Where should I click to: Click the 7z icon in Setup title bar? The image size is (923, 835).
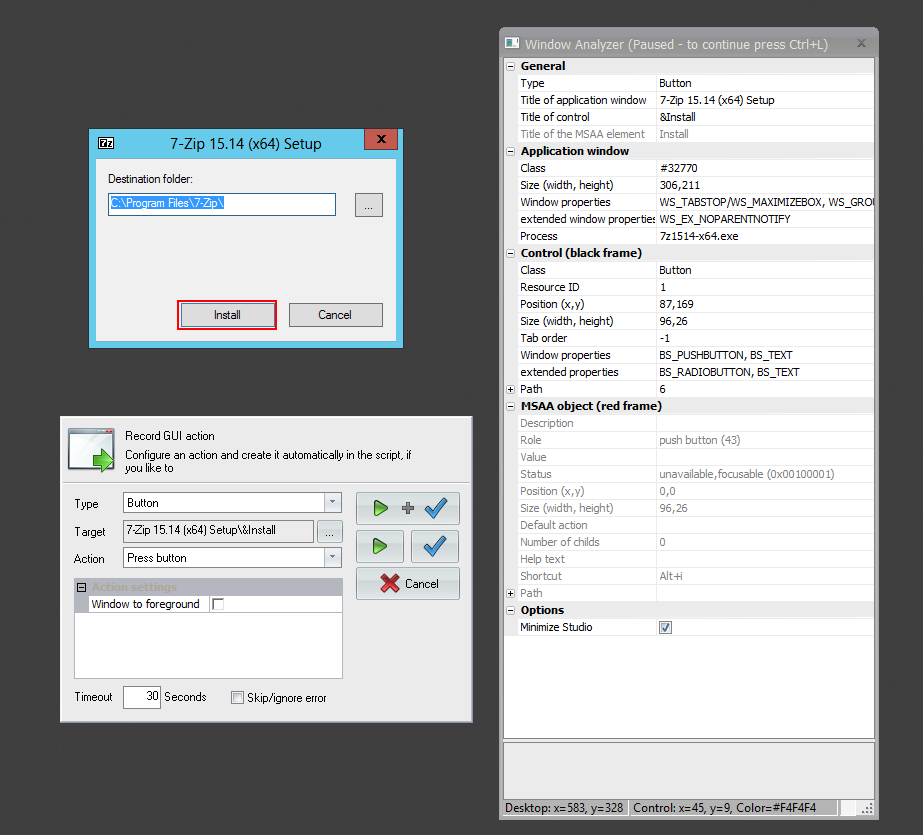pos(106,143)
